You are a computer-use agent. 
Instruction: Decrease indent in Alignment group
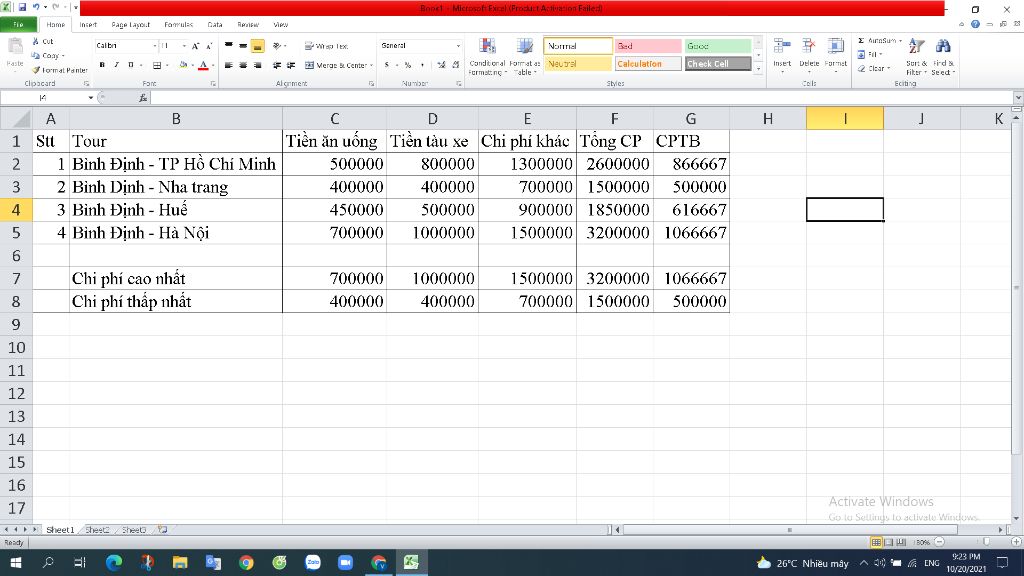[277, 65]
